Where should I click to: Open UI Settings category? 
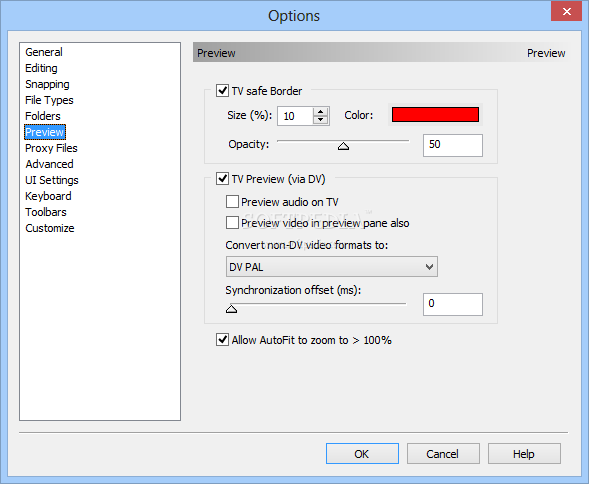[x=52, y=180]
